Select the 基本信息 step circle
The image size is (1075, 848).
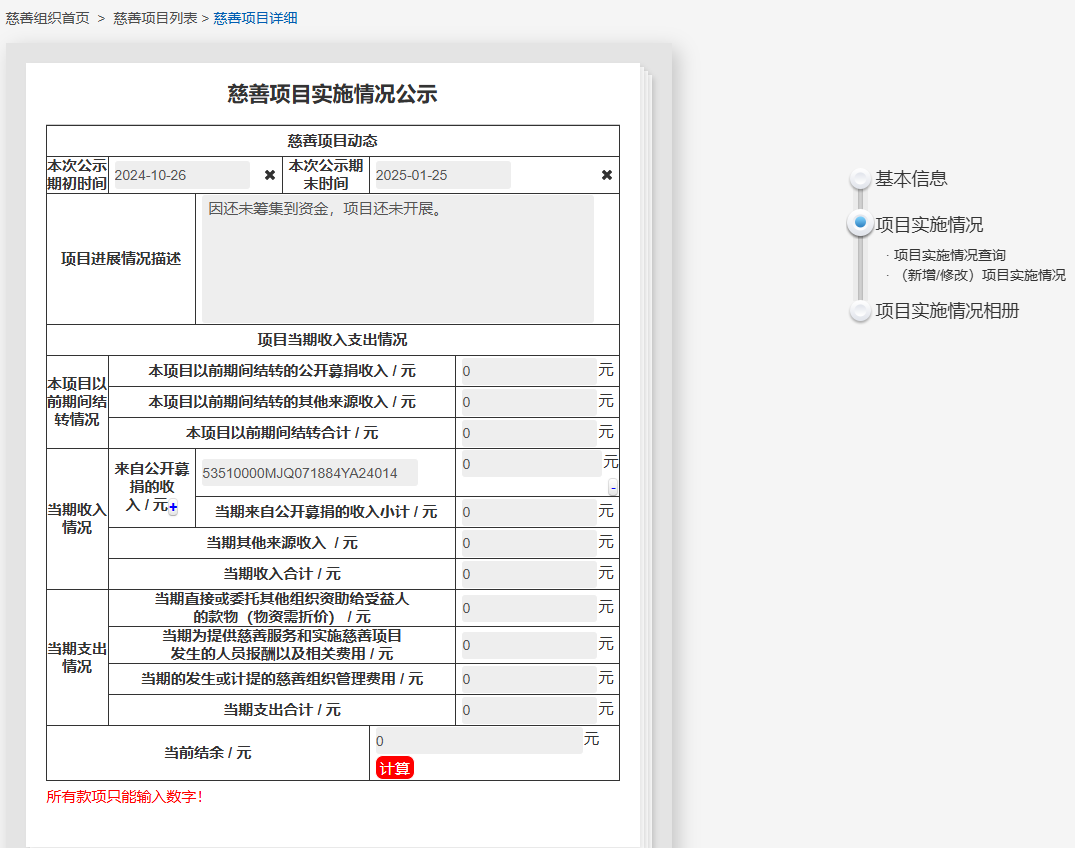[860, 179]
